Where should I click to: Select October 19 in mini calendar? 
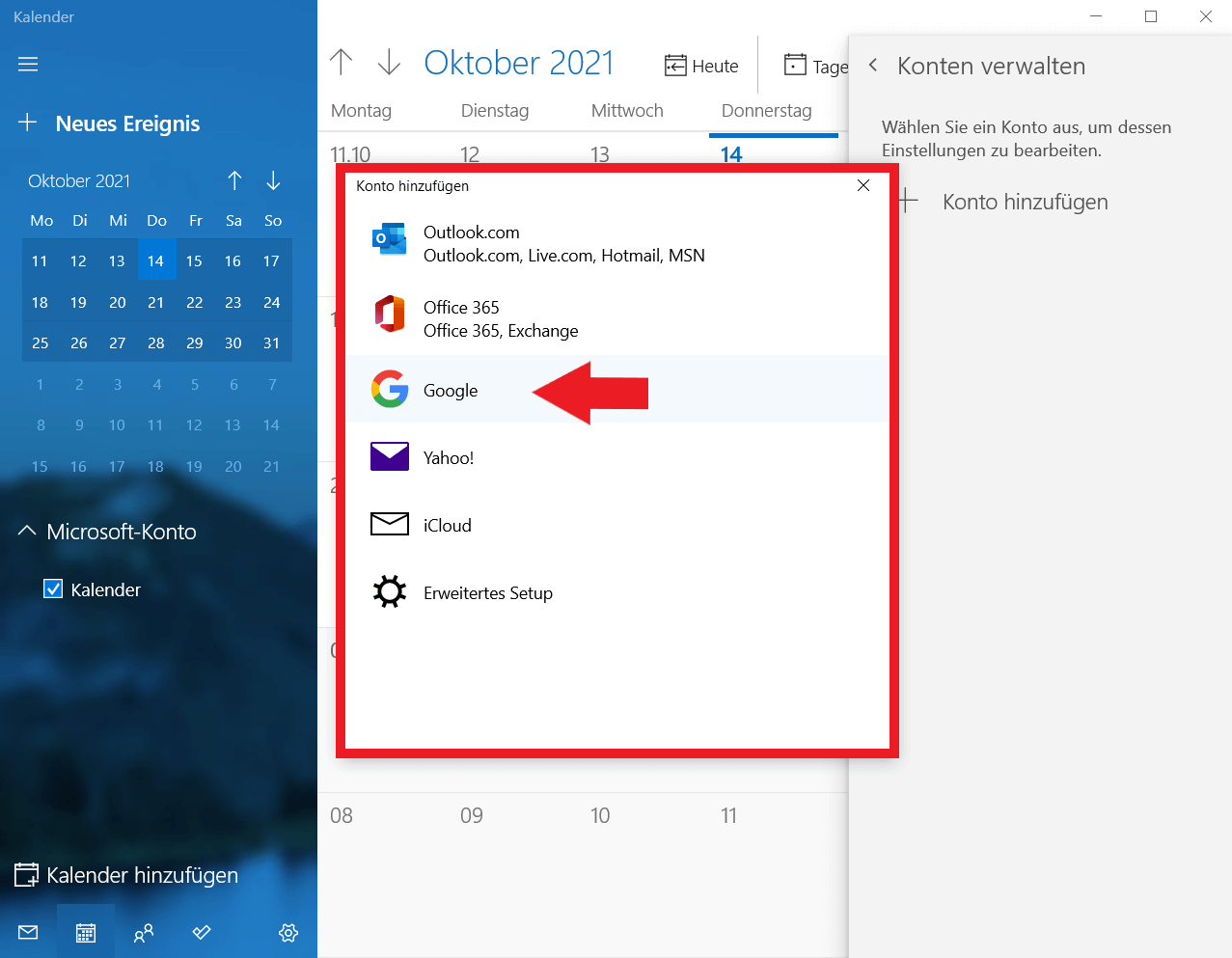(78, 302)
